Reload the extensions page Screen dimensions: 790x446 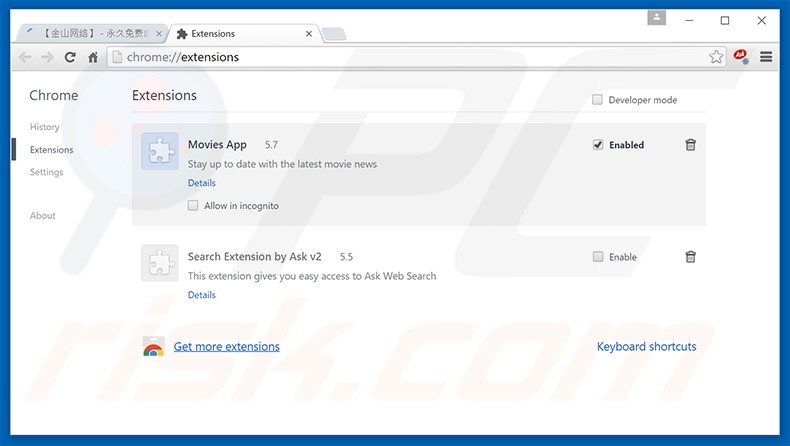pos(70,57)
